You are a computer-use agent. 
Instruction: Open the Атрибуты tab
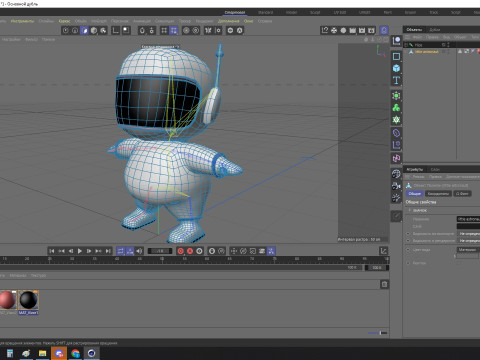(x=414, y=169)
